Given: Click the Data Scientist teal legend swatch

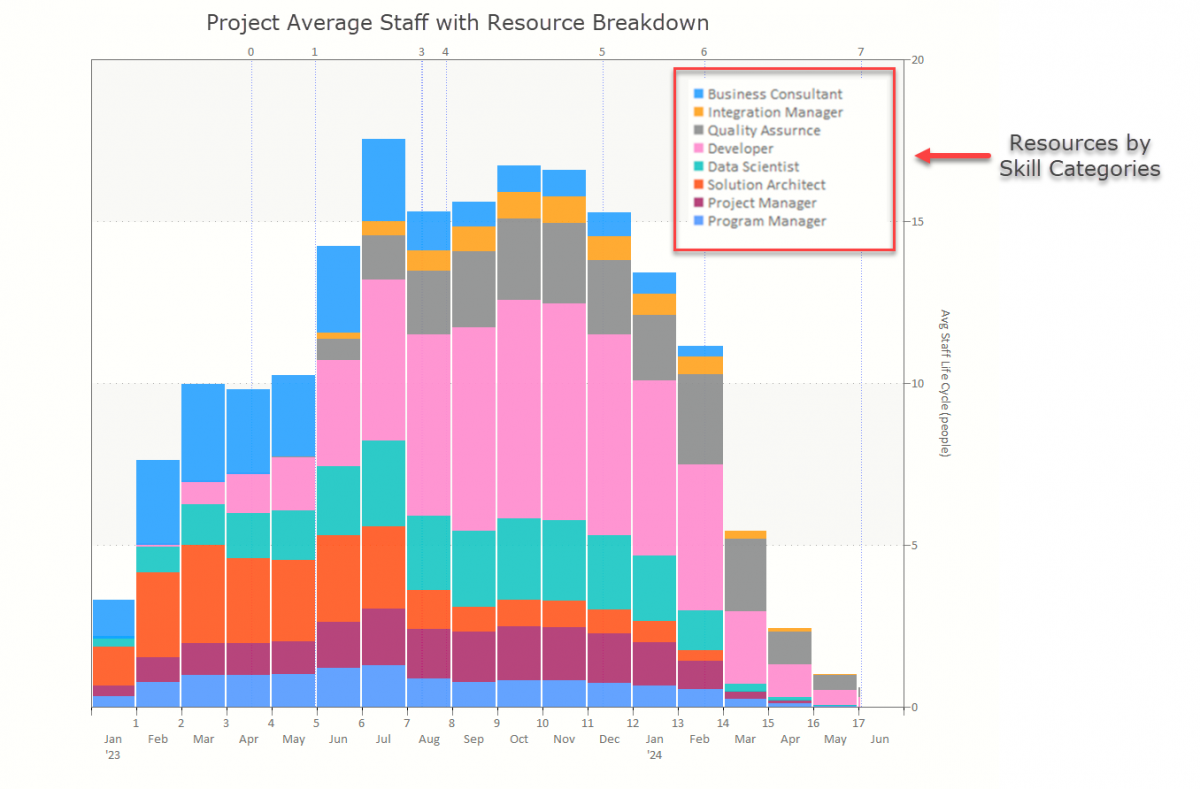Looking at the screenshot, I should (x=699, y=166).
